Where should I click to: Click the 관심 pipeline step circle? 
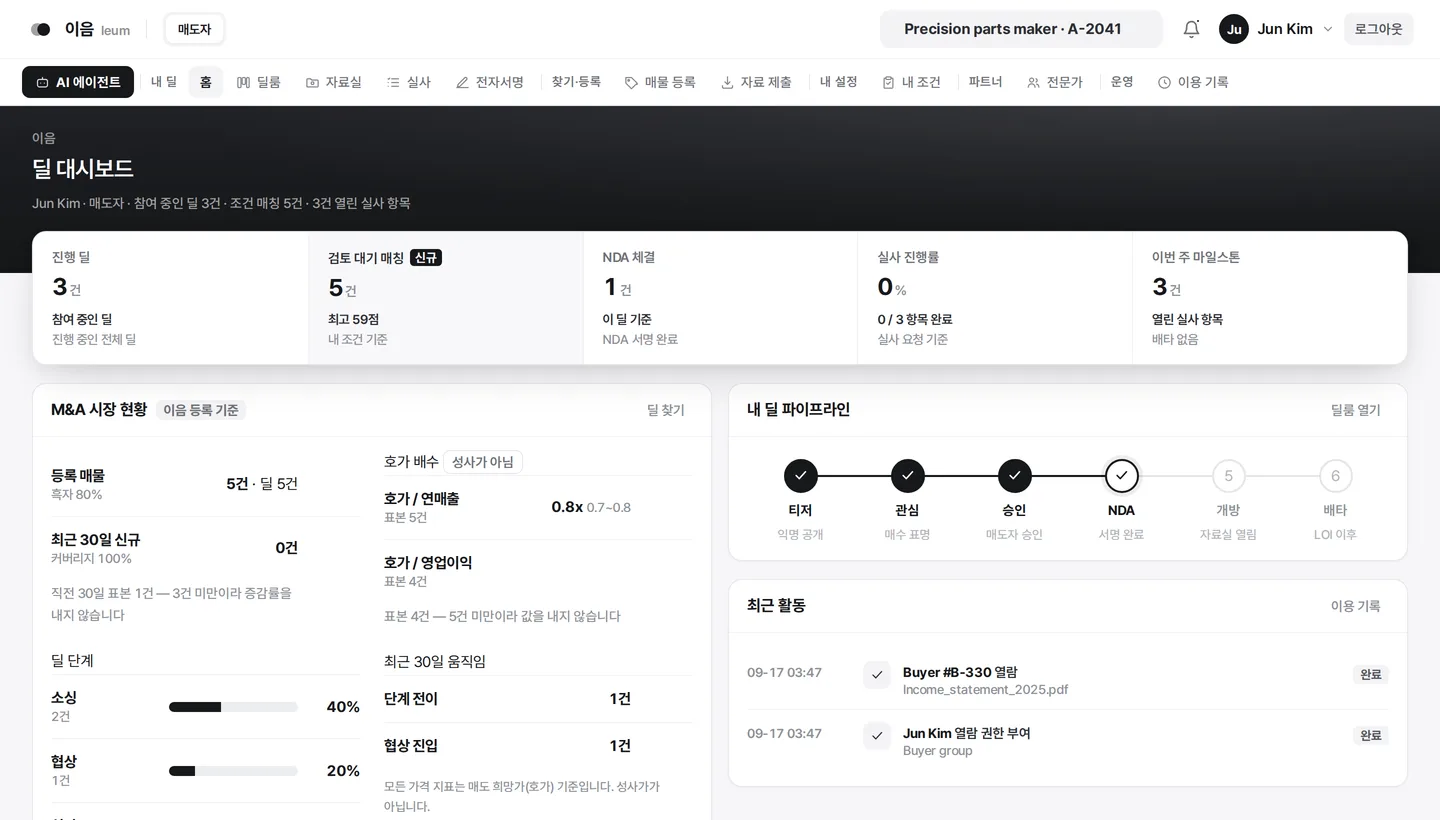(x=907, y=476)
